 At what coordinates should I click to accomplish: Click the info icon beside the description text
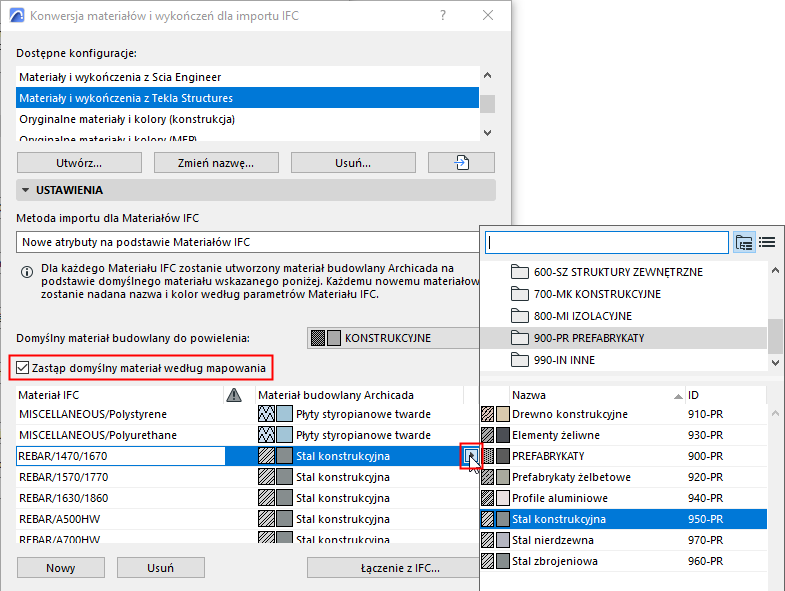coord(27,272)
